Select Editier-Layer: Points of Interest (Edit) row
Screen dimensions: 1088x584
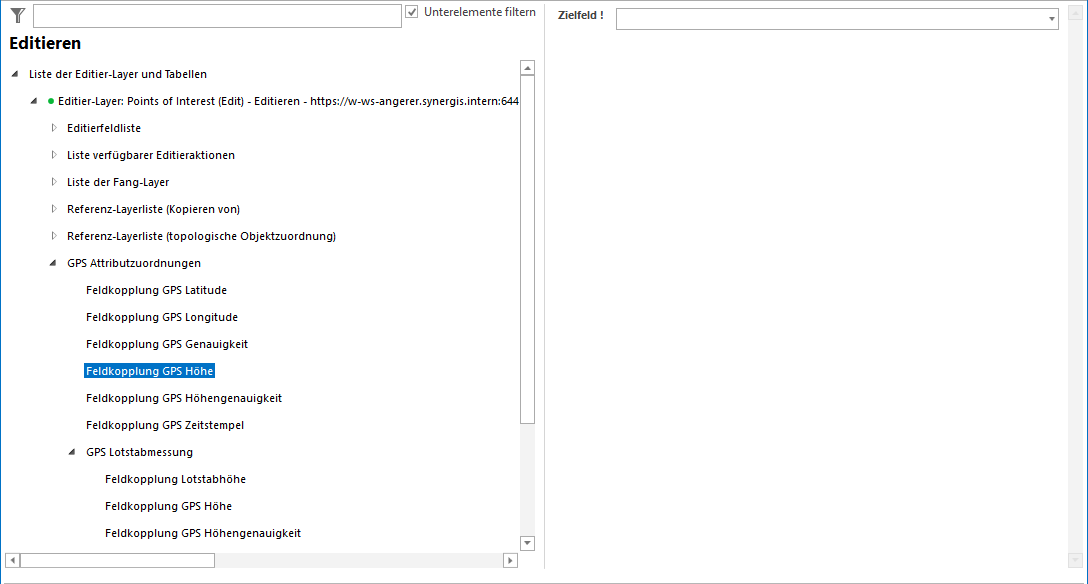pyautogui.click(x=288, y=101)
